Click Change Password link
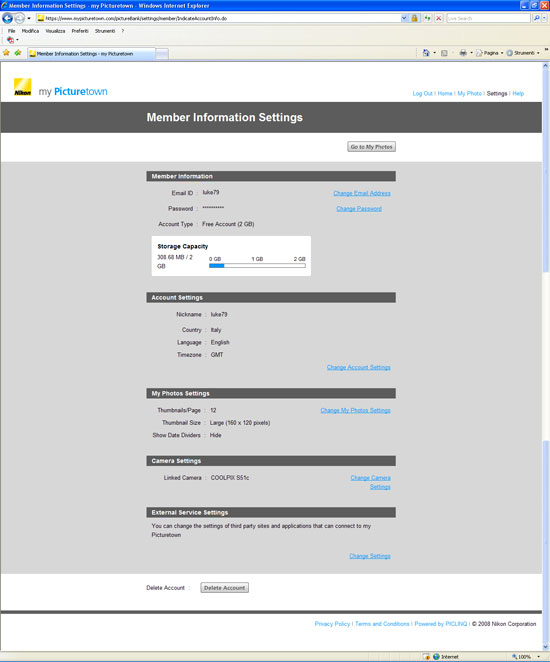This screenshot has width=550, height=662. tap(359, 209)
